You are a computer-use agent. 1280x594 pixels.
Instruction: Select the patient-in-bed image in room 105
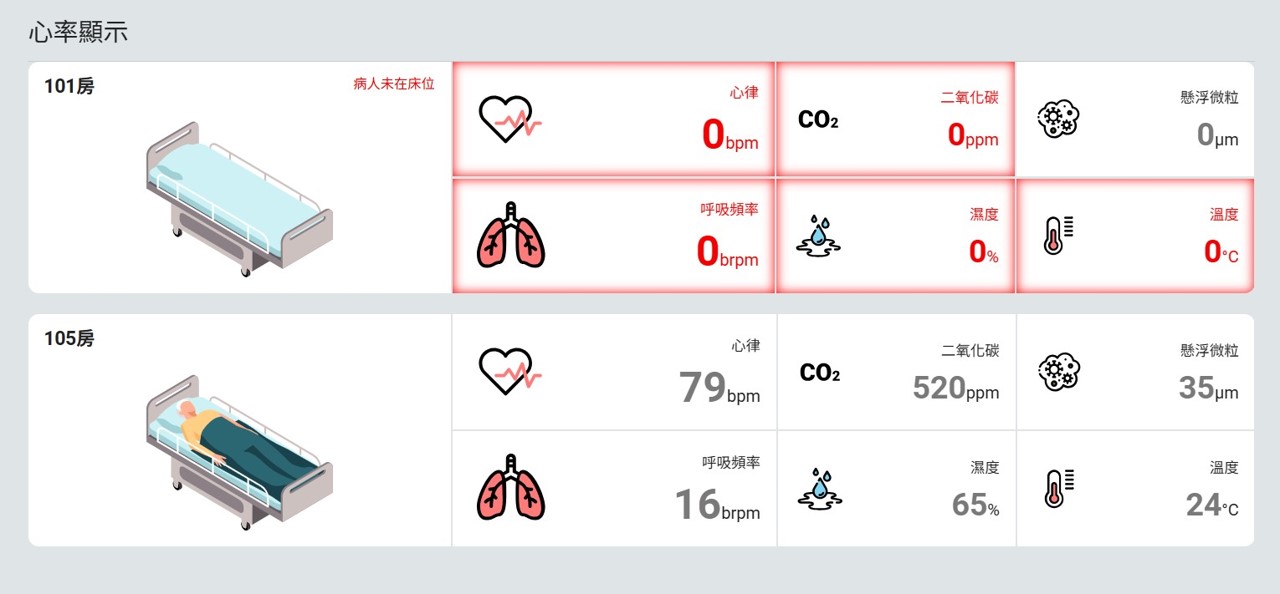pyautogui.click(x=239, y=452)
